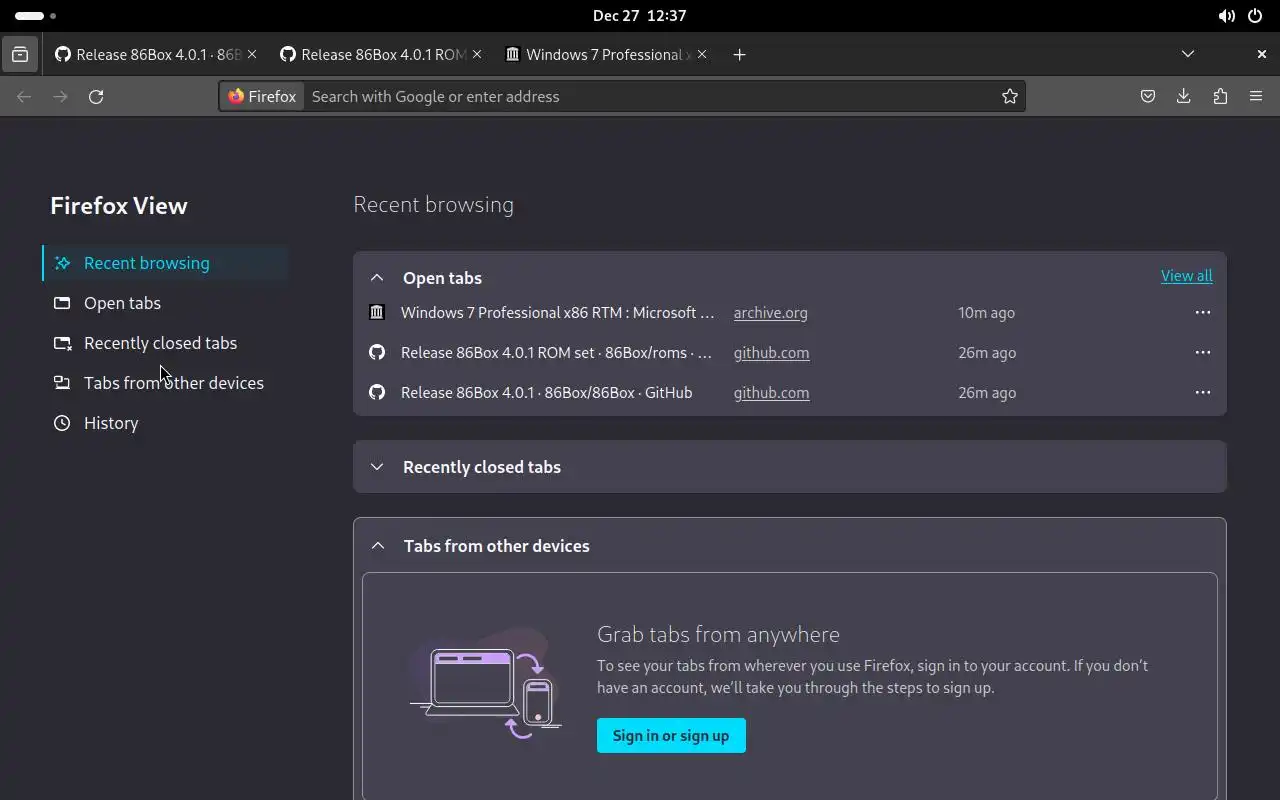Screen dimensions: 1280x800
Task: Open the Extensions puzzle icon
Action: pos(1220,97)
